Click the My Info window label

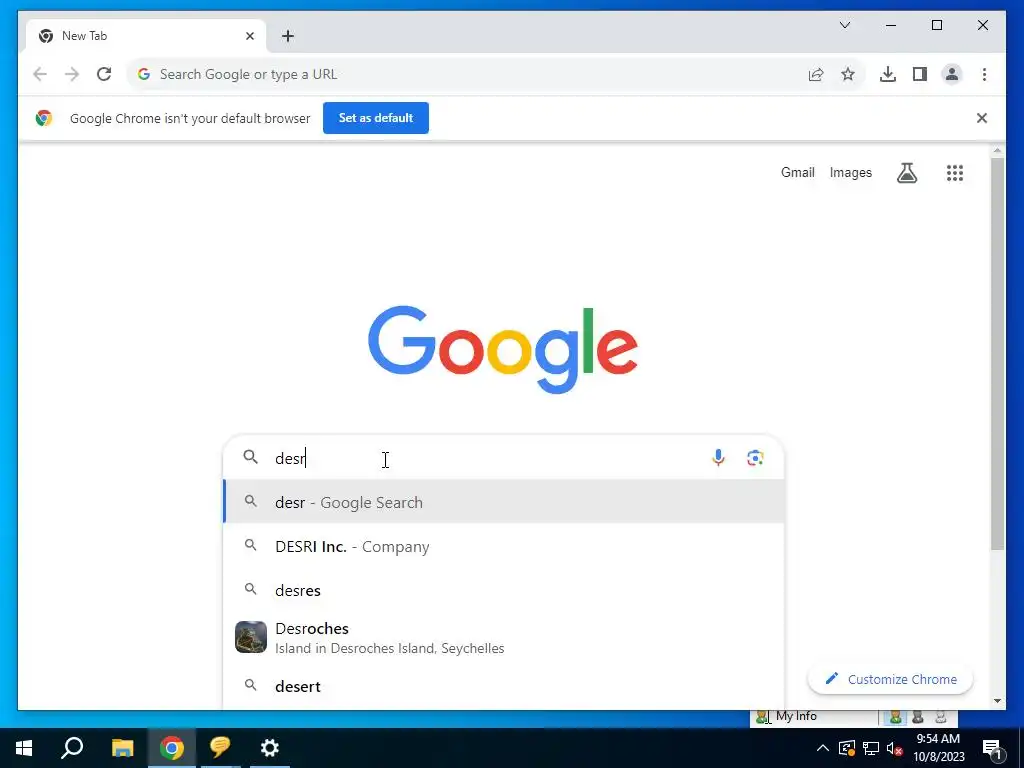796,716
